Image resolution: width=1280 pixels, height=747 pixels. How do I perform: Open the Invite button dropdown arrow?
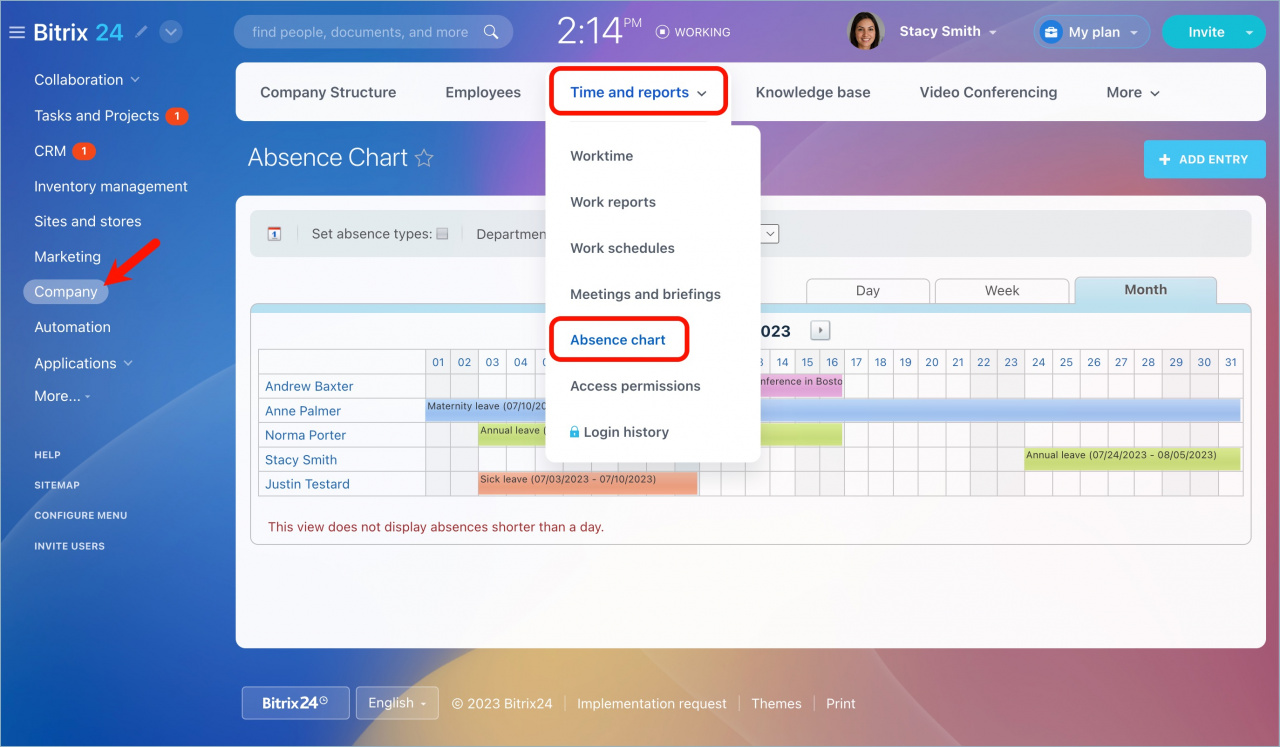click(1250, 32)
